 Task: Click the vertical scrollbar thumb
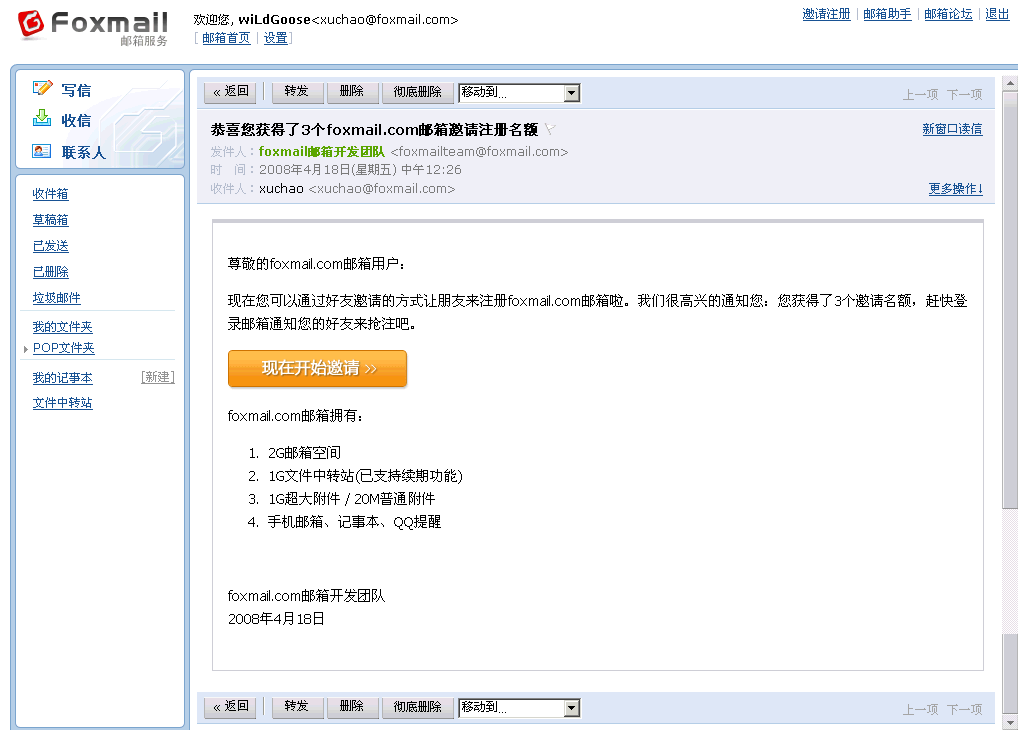pyautogui.click(x=1010, y=299)
